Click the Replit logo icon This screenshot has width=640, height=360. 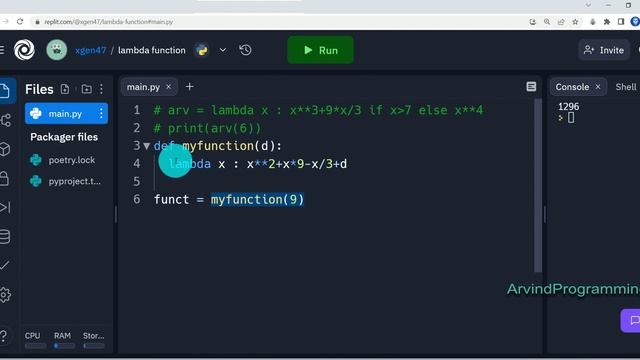[x=24, y=50]
